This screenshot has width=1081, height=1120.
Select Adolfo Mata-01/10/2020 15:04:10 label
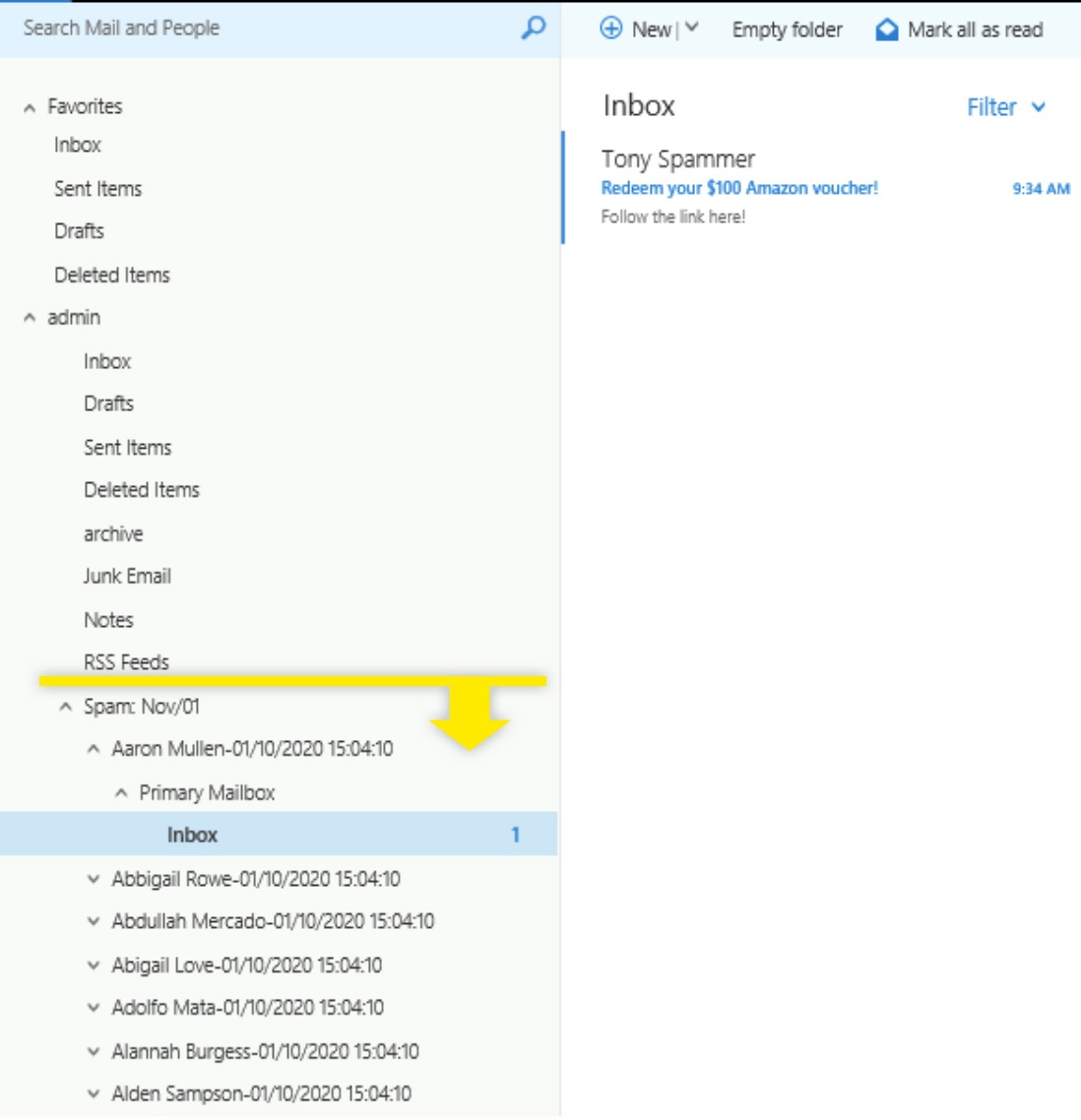tap(247, 1008)
